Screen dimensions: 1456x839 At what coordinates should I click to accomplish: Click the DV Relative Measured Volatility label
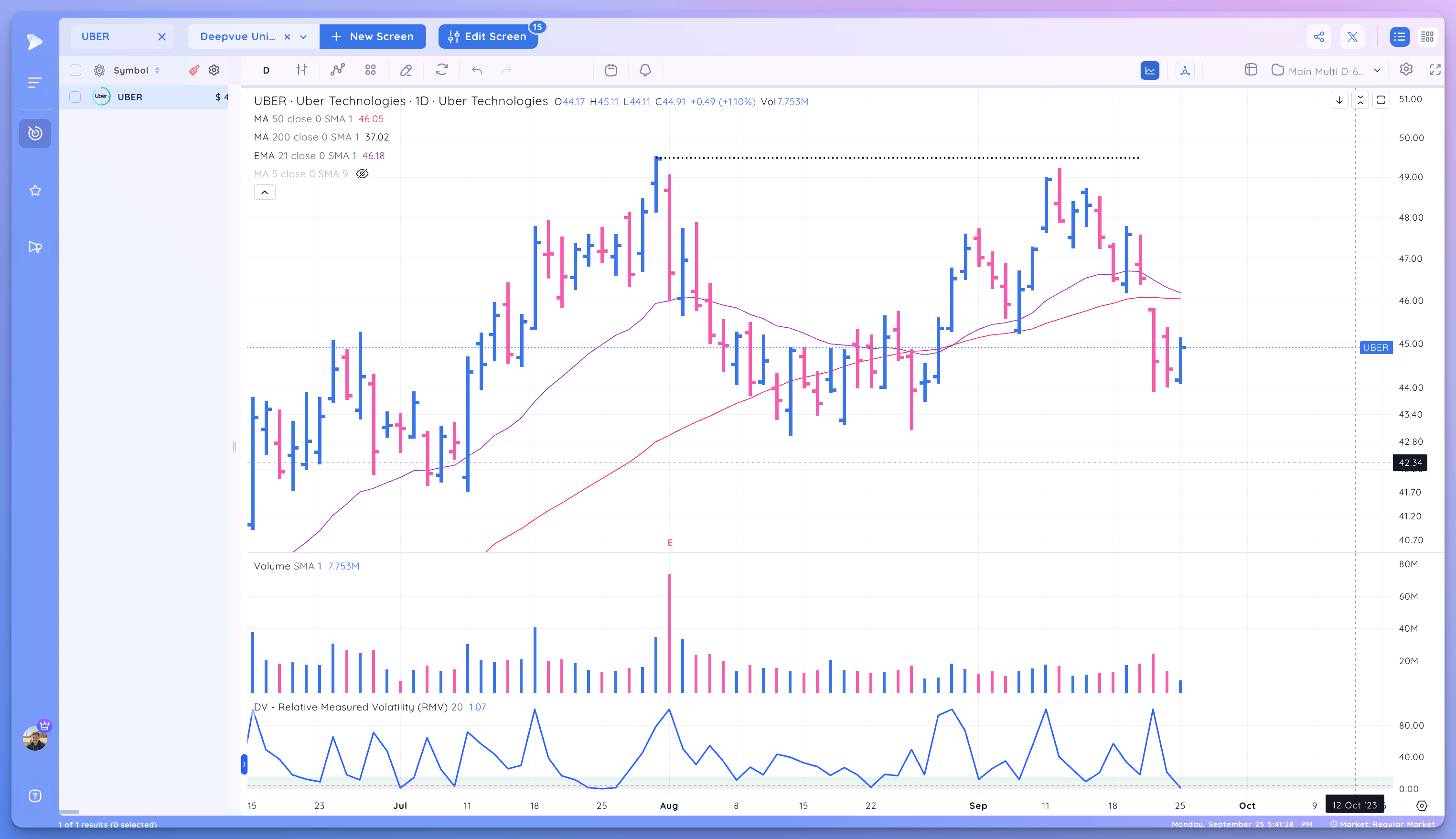370,707
